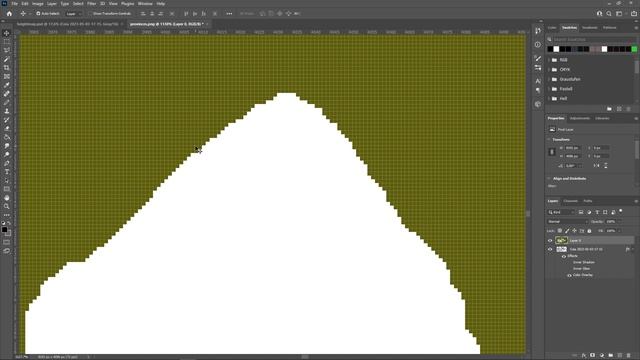This screenshot has width=640, height=360.
Task: Toggle visibility of Color Overlay effect
Action: 569,275
